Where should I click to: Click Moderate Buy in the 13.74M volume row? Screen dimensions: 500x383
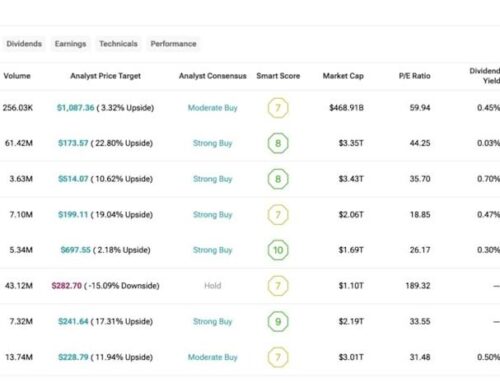click(213, 357)
